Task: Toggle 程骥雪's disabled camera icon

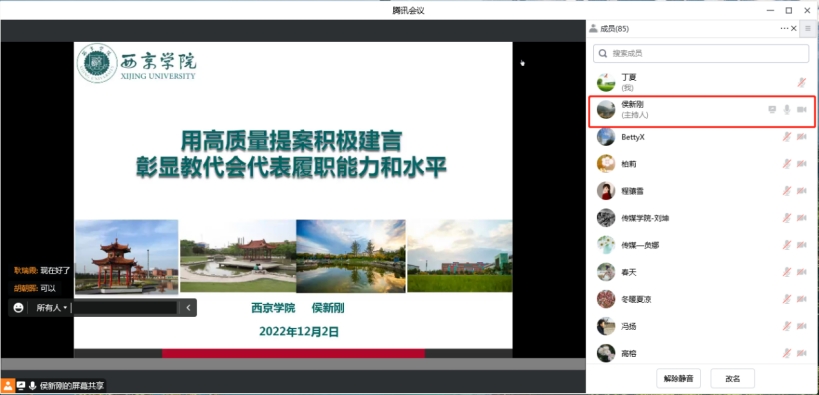Action: [802, 191]
